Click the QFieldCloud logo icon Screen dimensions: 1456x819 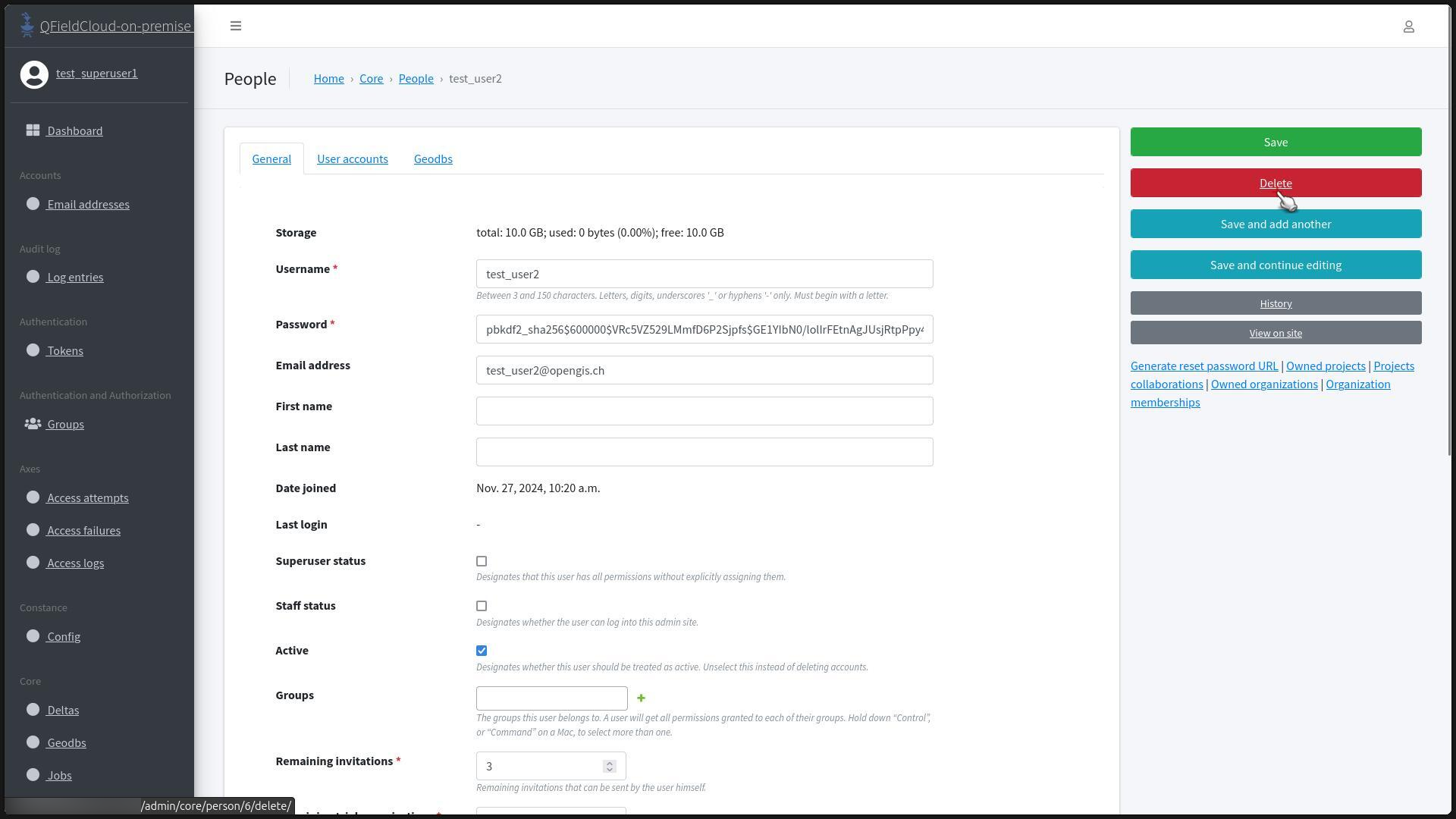pyautogui.click(x=27, y=25)
